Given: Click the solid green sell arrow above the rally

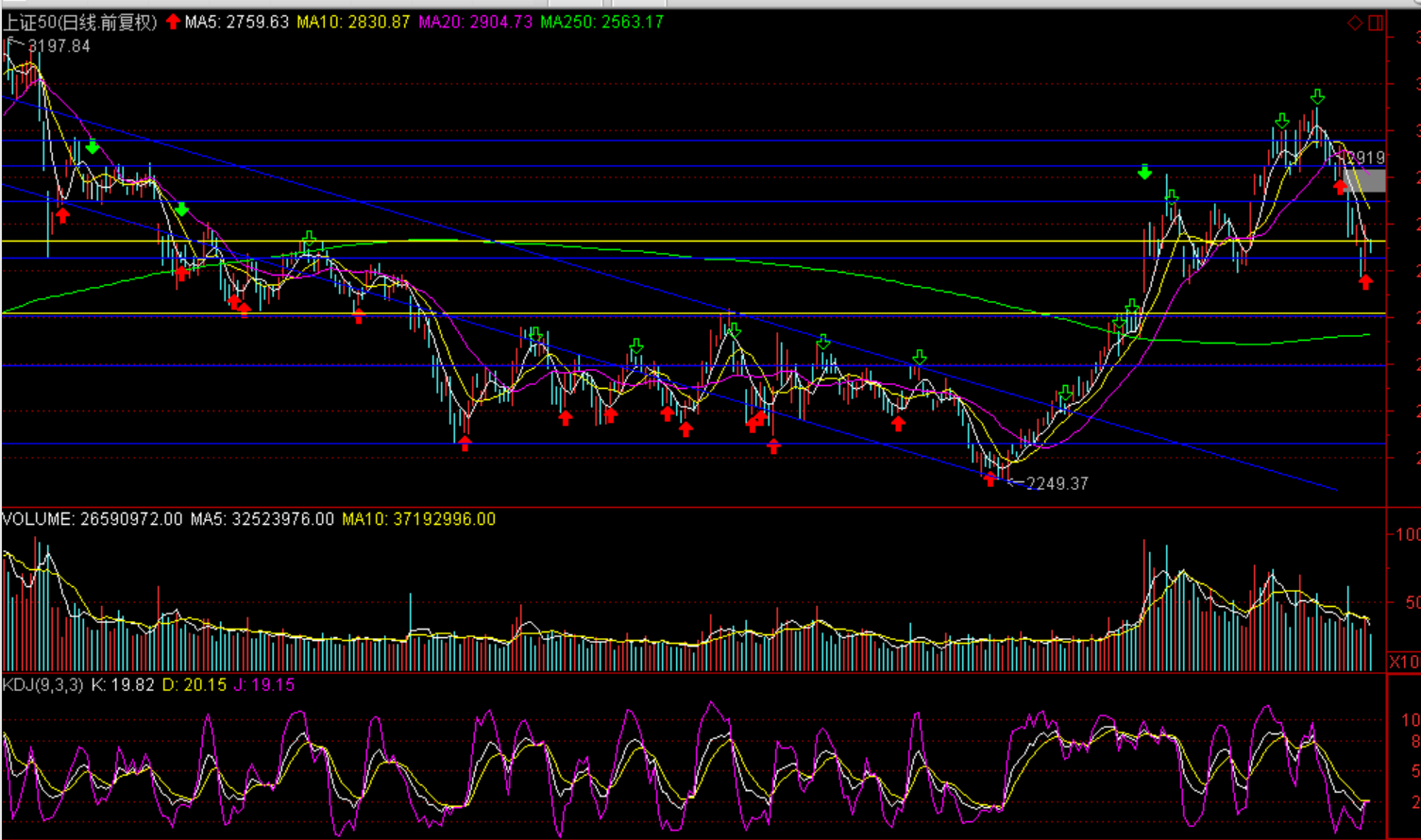Looking at the screenshot, I should [1144, 172].
